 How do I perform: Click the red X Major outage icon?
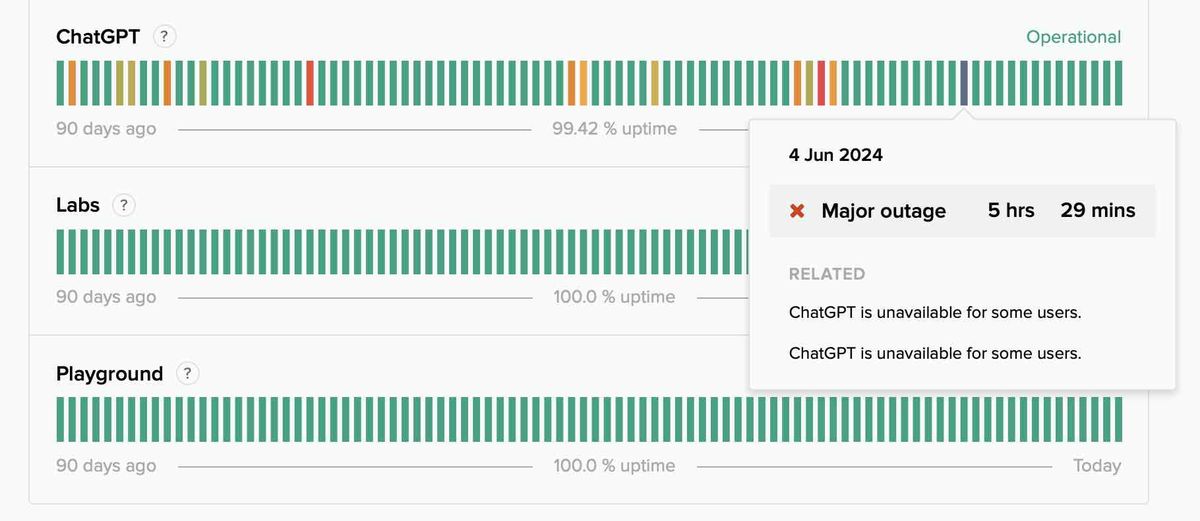pyautogui.click(x=797, y=211)
